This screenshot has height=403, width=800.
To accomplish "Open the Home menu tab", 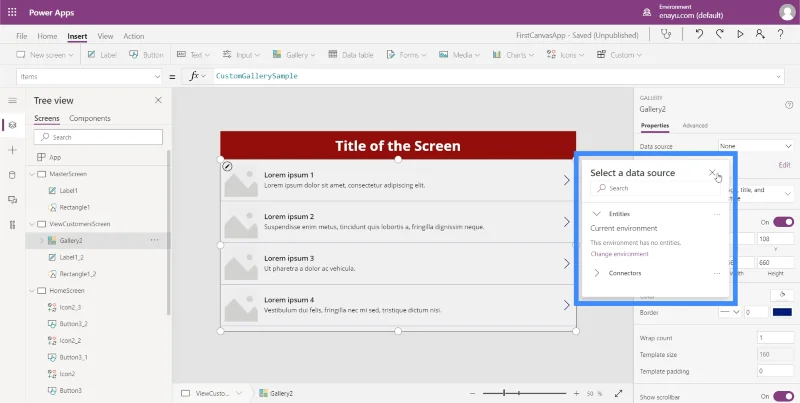I will pos(47,36).
